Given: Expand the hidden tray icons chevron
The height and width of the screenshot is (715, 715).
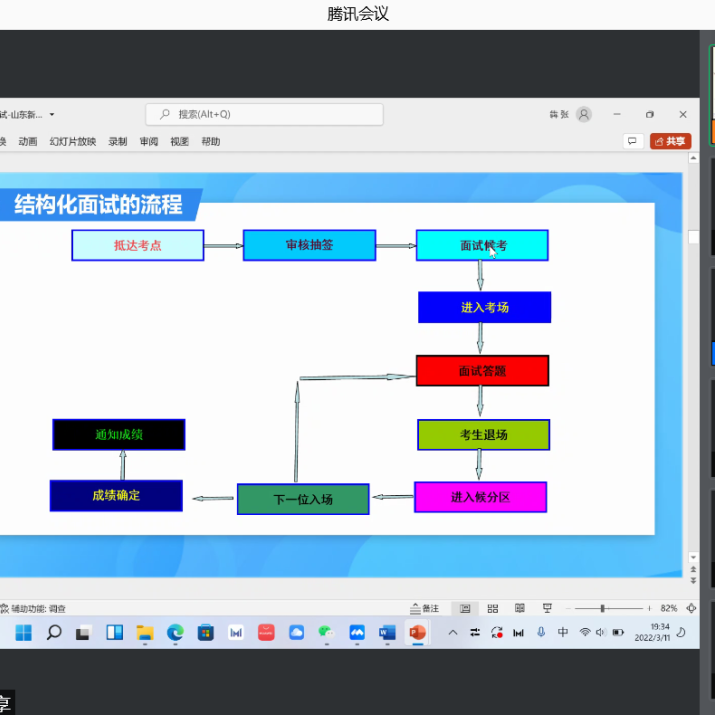Looking at the screenshot, I should click(x=453, y=632).
